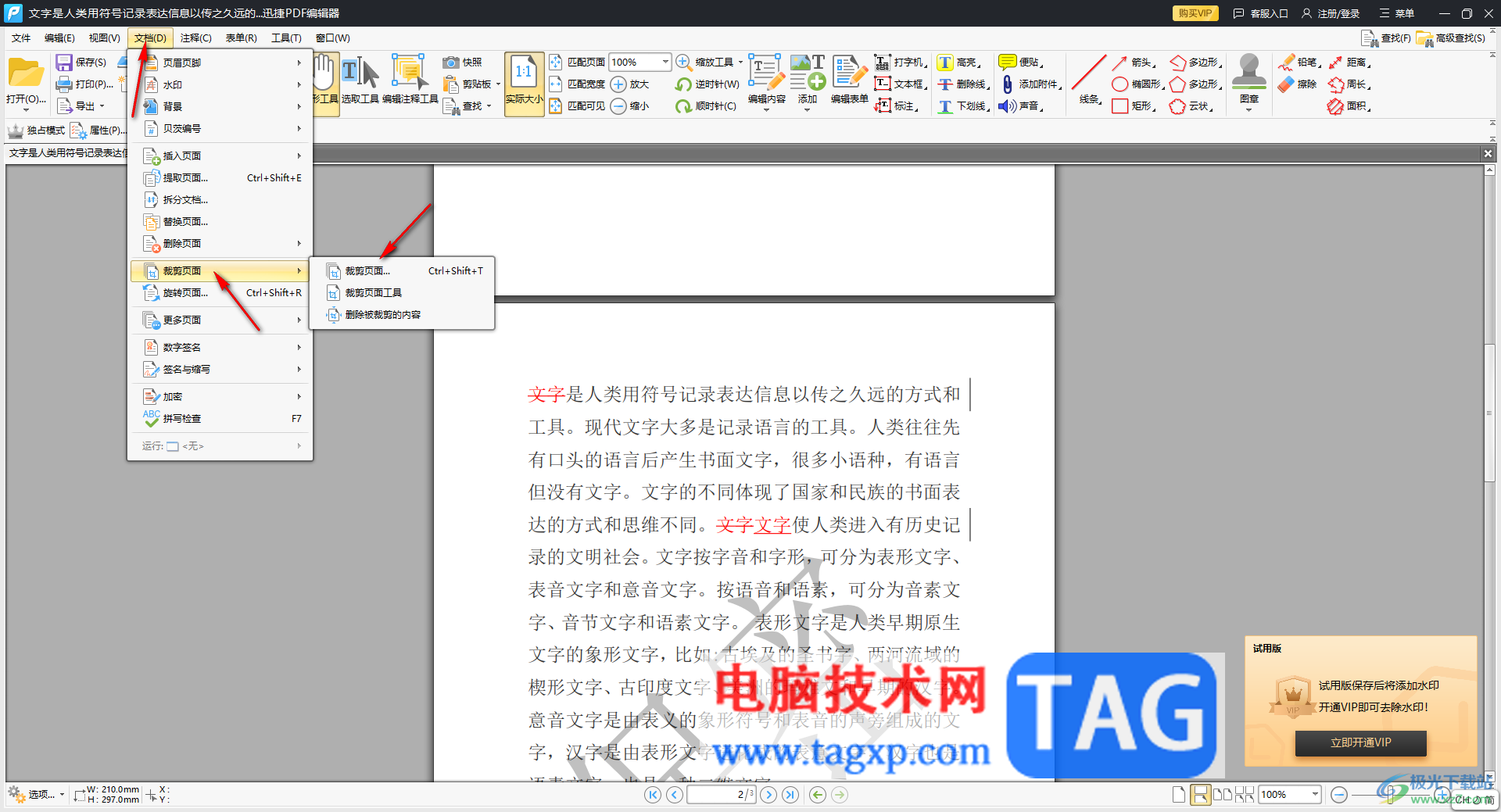Image resolution: width=1501 pixels, height=812 pixels.
Task: Click the 立即开通VIP button
Action: point(1361,742)
